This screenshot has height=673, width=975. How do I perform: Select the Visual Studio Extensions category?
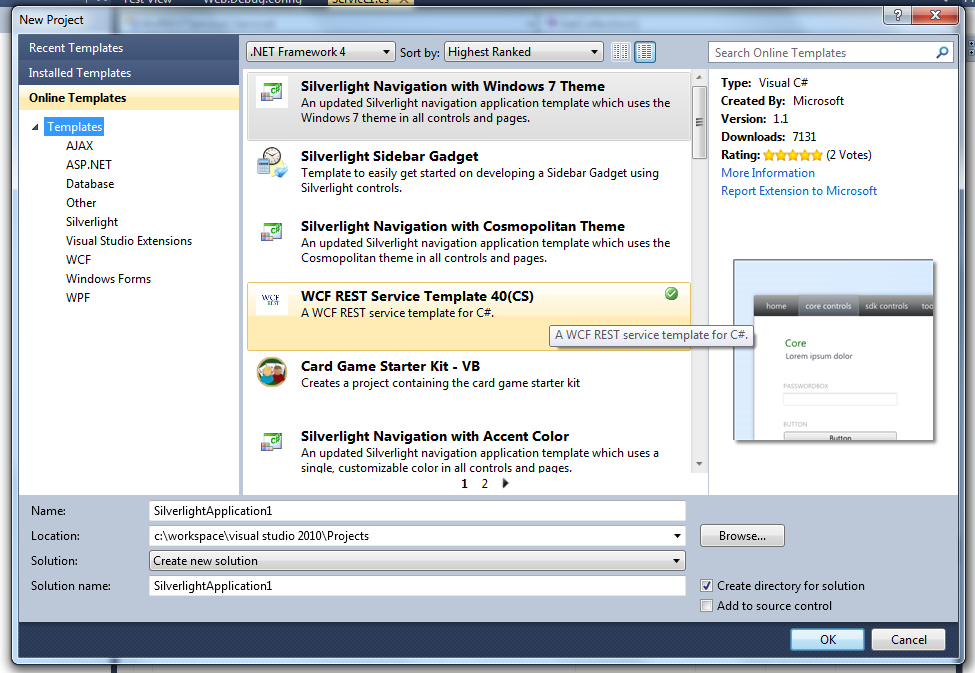(129, 241)
